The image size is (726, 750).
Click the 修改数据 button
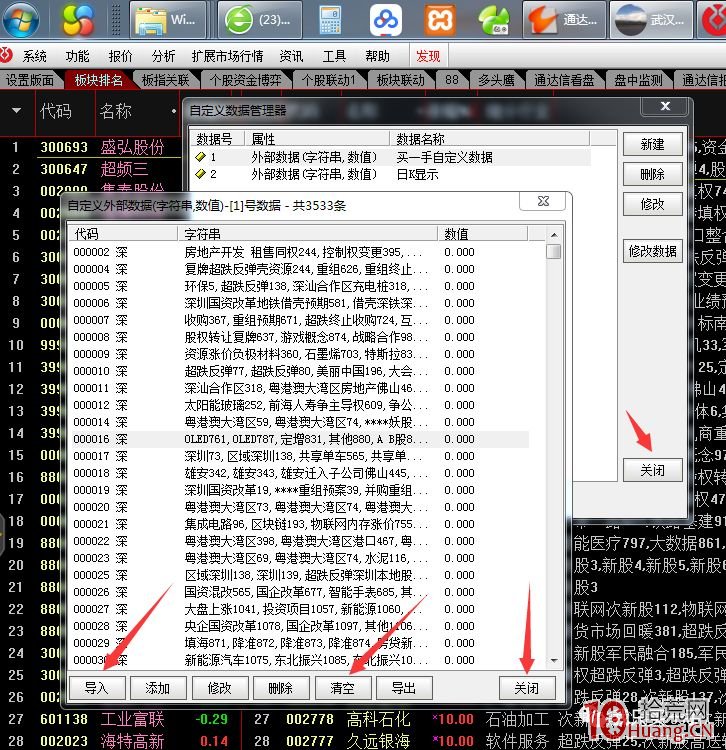[652, 251]
